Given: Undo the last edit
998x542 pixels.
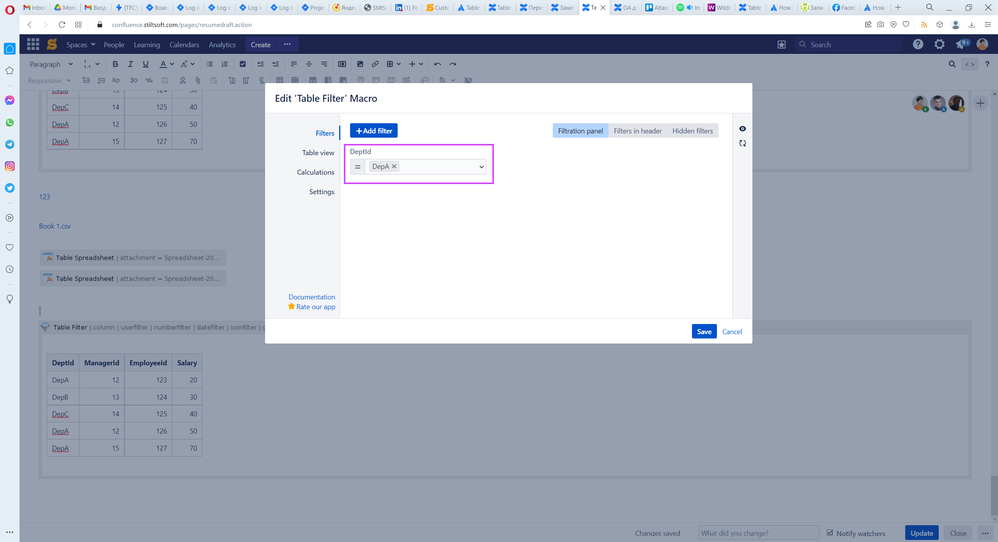Looking at the screenshot, I should pyautogui.click(x=437, y=64).
